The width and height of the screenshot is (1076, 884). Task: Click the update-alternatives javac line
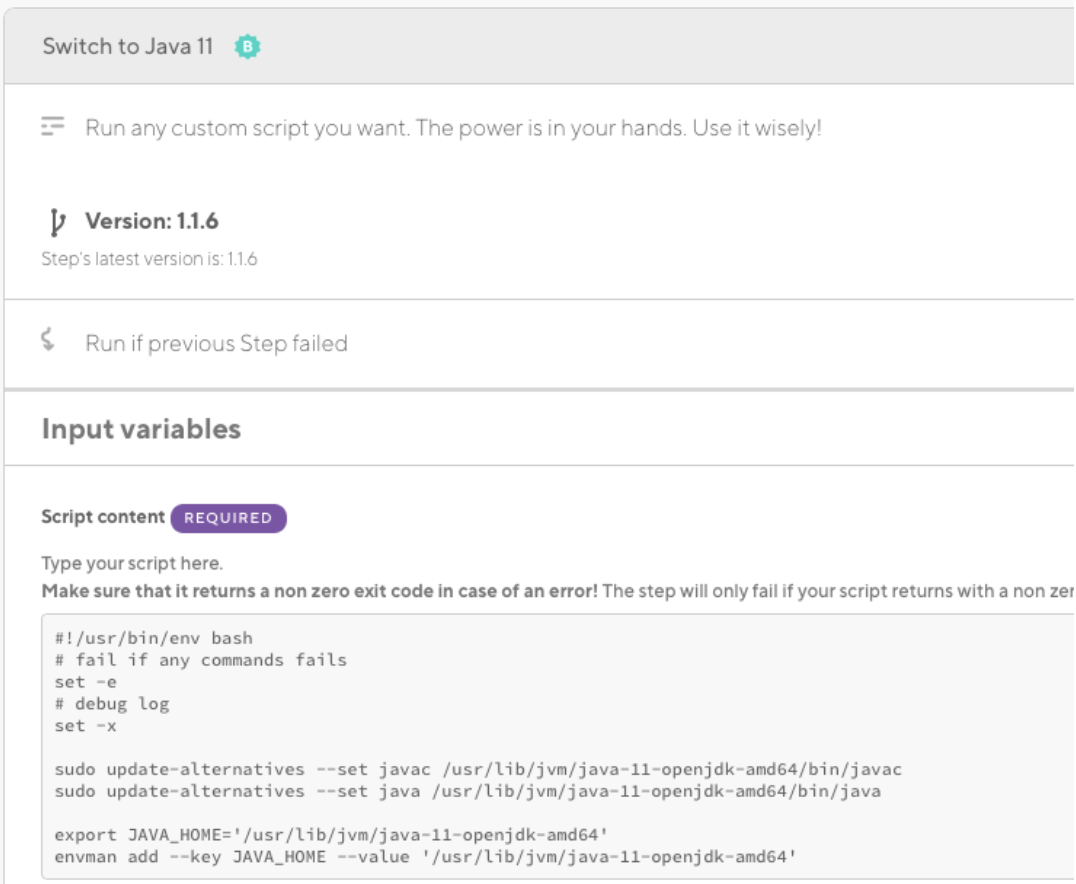(478, 769)
